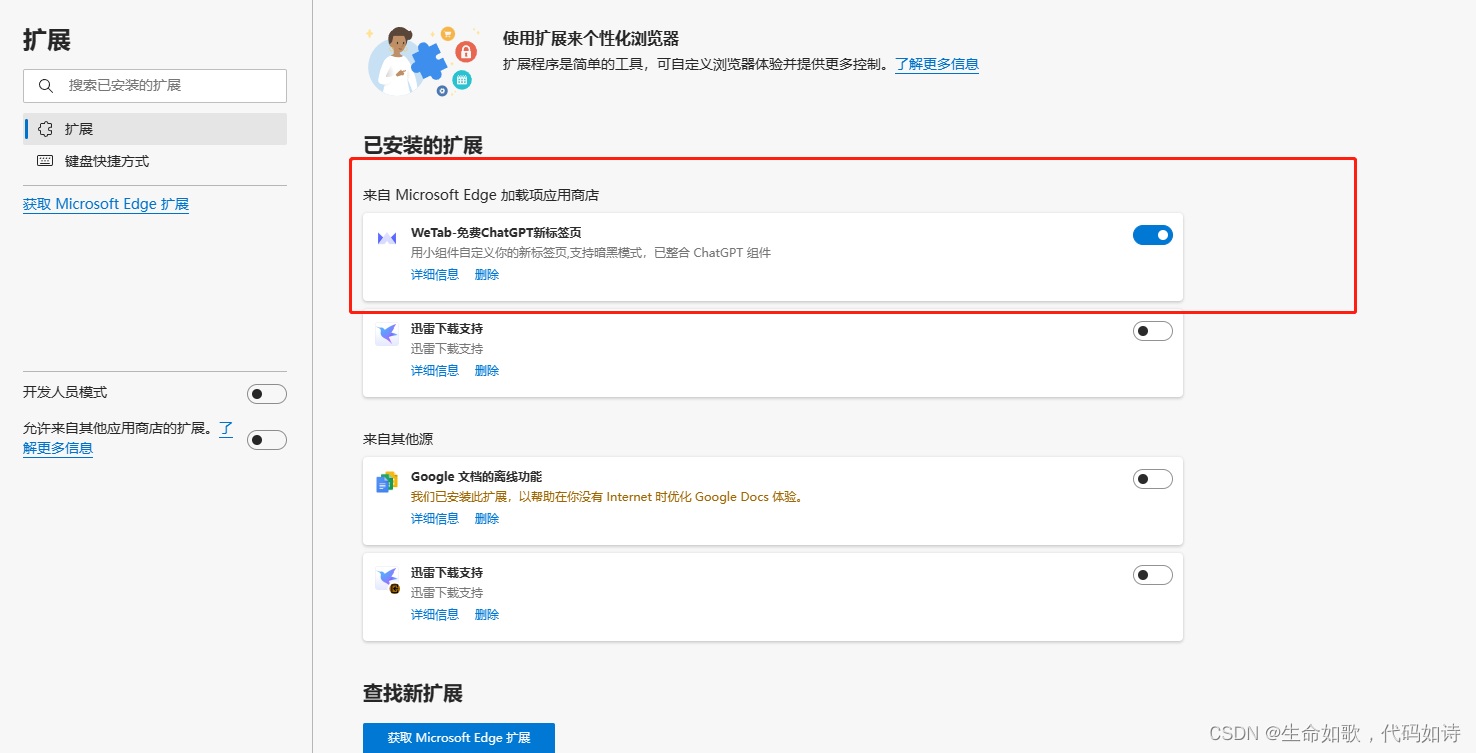The image size is (1476, 753).
Task: Click 来自 Microsoft Edge 加载项应用商店 heading
Action: point(481,195)
